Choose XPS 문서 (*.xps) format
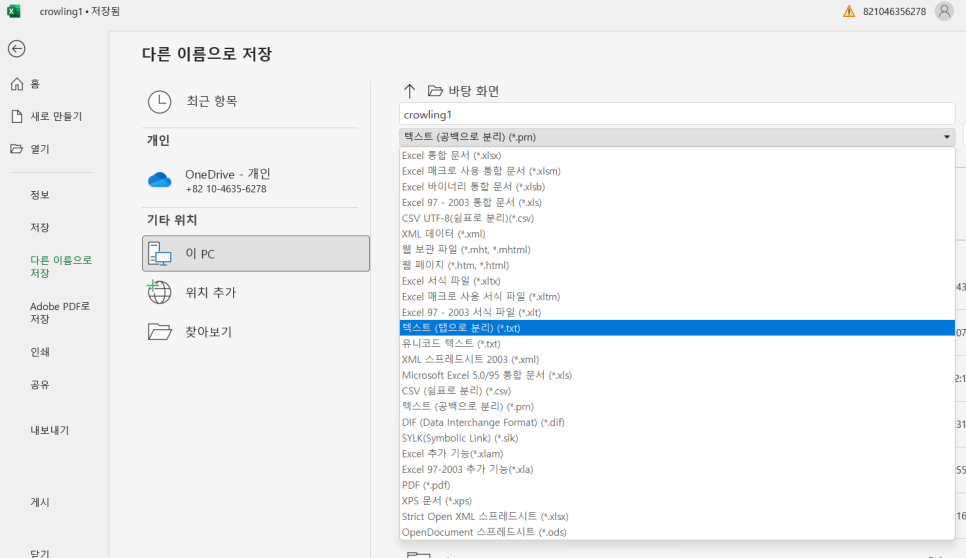 tap(677, 501)
